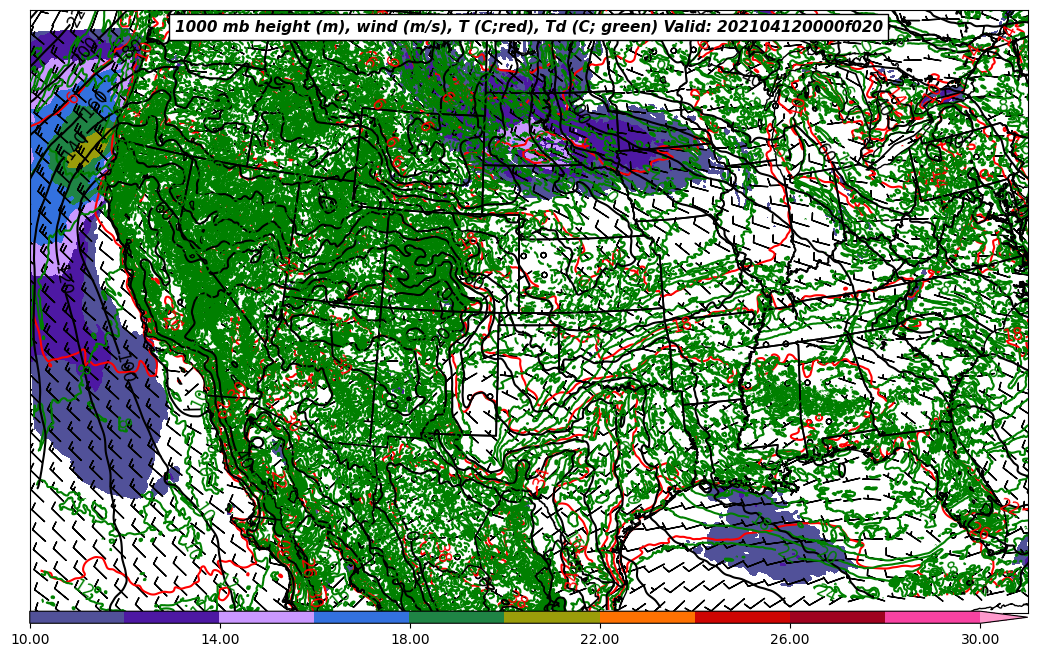1037x657 pixels.
Task: Select the dark crimson 26–28 colorbar segment
Action: (x=837, y=618)
